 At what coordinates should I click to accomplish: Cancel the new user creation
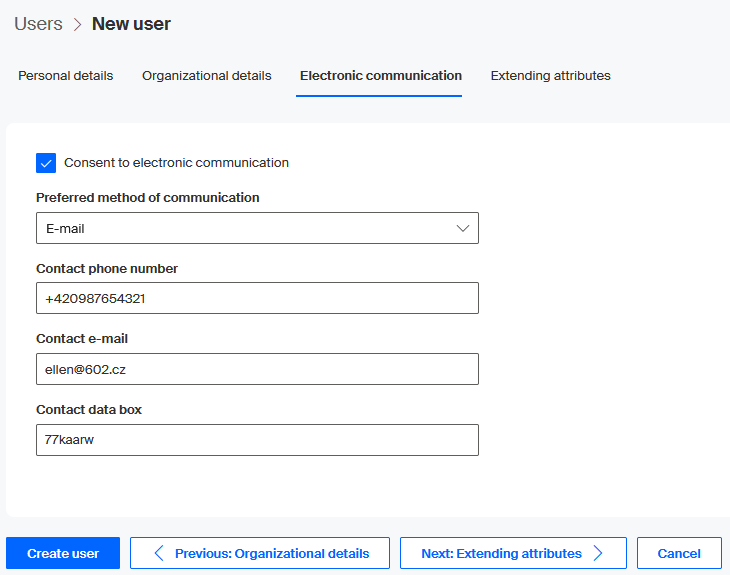(x=679, y=553)
